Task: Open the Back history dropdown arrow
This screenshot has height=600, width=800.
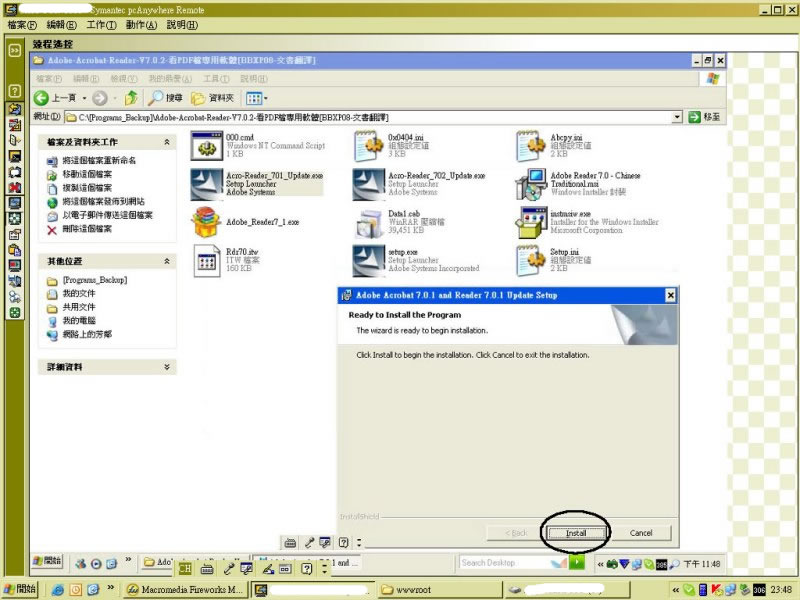Action: [84, 97]
